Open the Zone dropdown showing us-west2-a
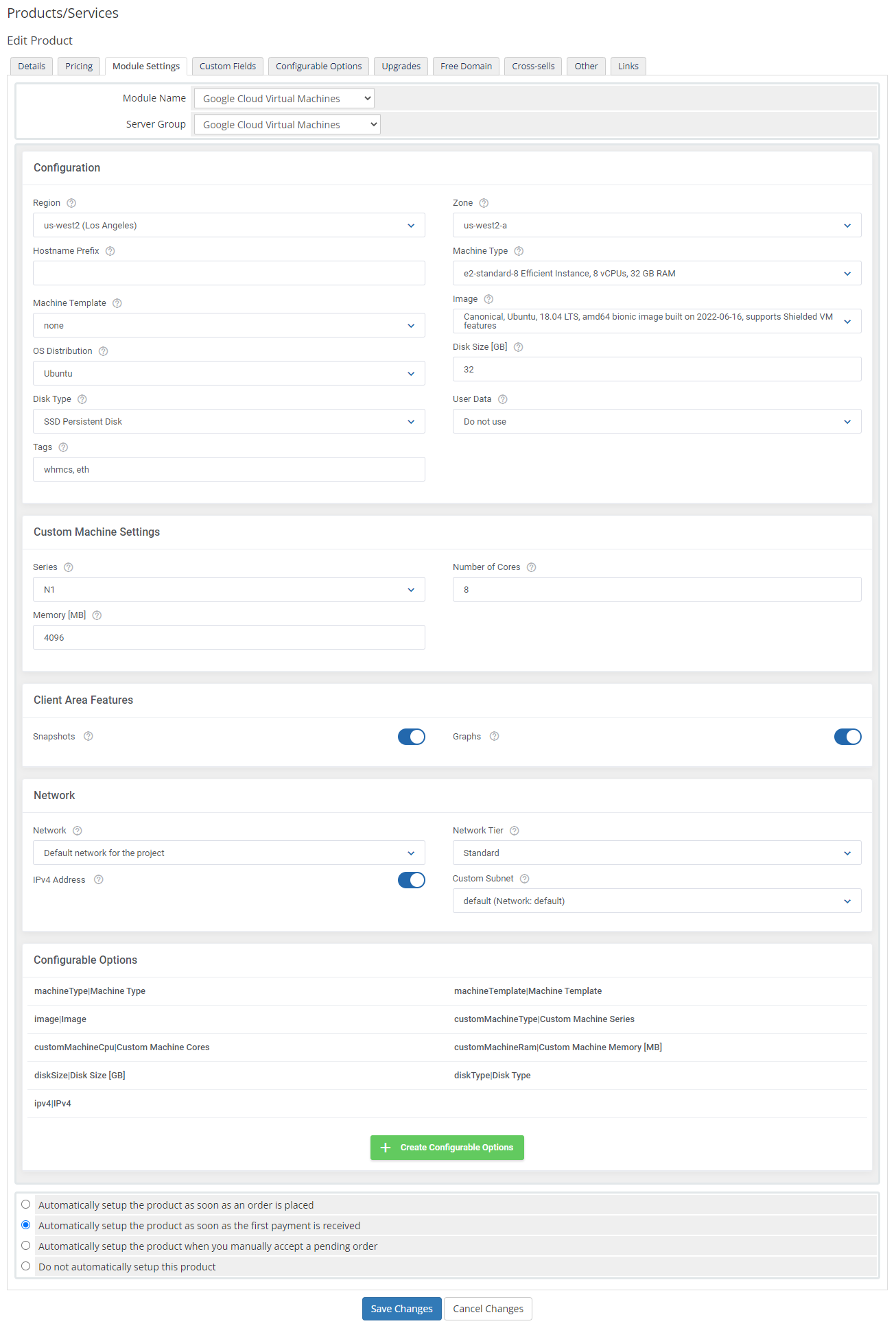This screenshot has width=896, height=1328. pos(657,225)
